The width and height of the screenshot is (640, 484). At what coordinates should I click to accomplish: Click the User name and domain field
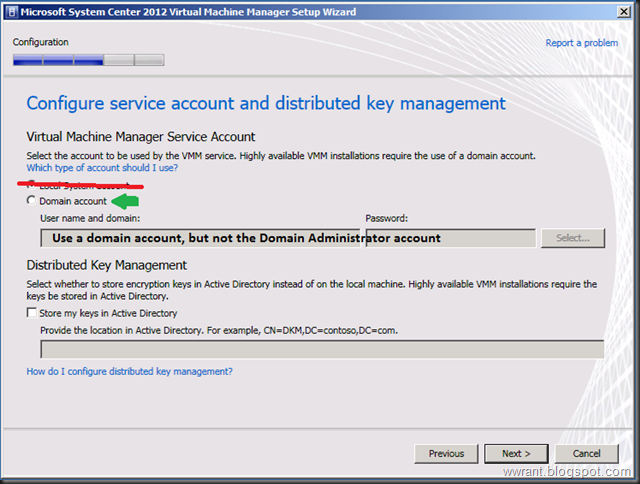click(200, 238)
